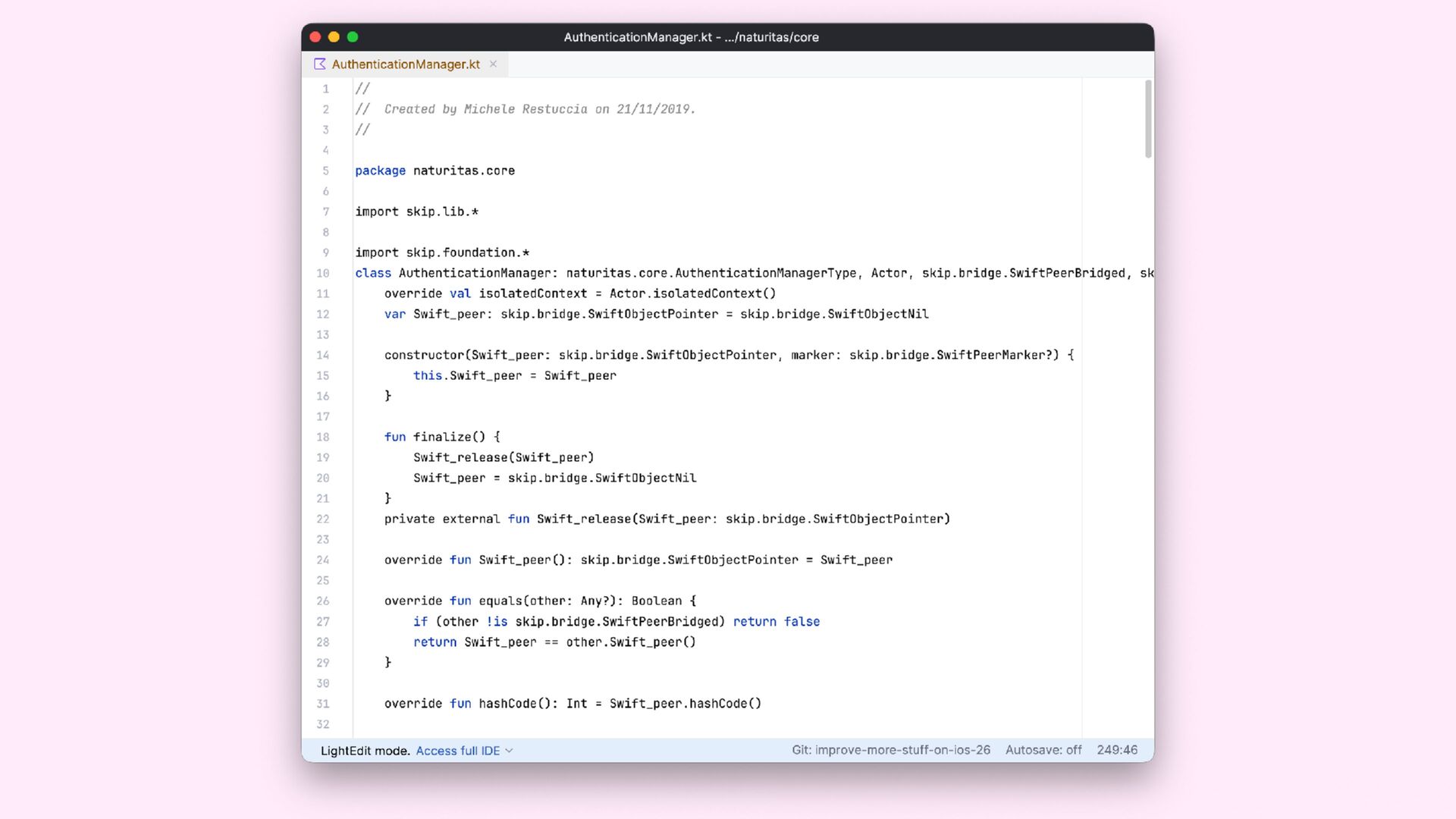Click the hashCode function name on line 31
The image size is (1456, 819).
[x=507, y=704]
